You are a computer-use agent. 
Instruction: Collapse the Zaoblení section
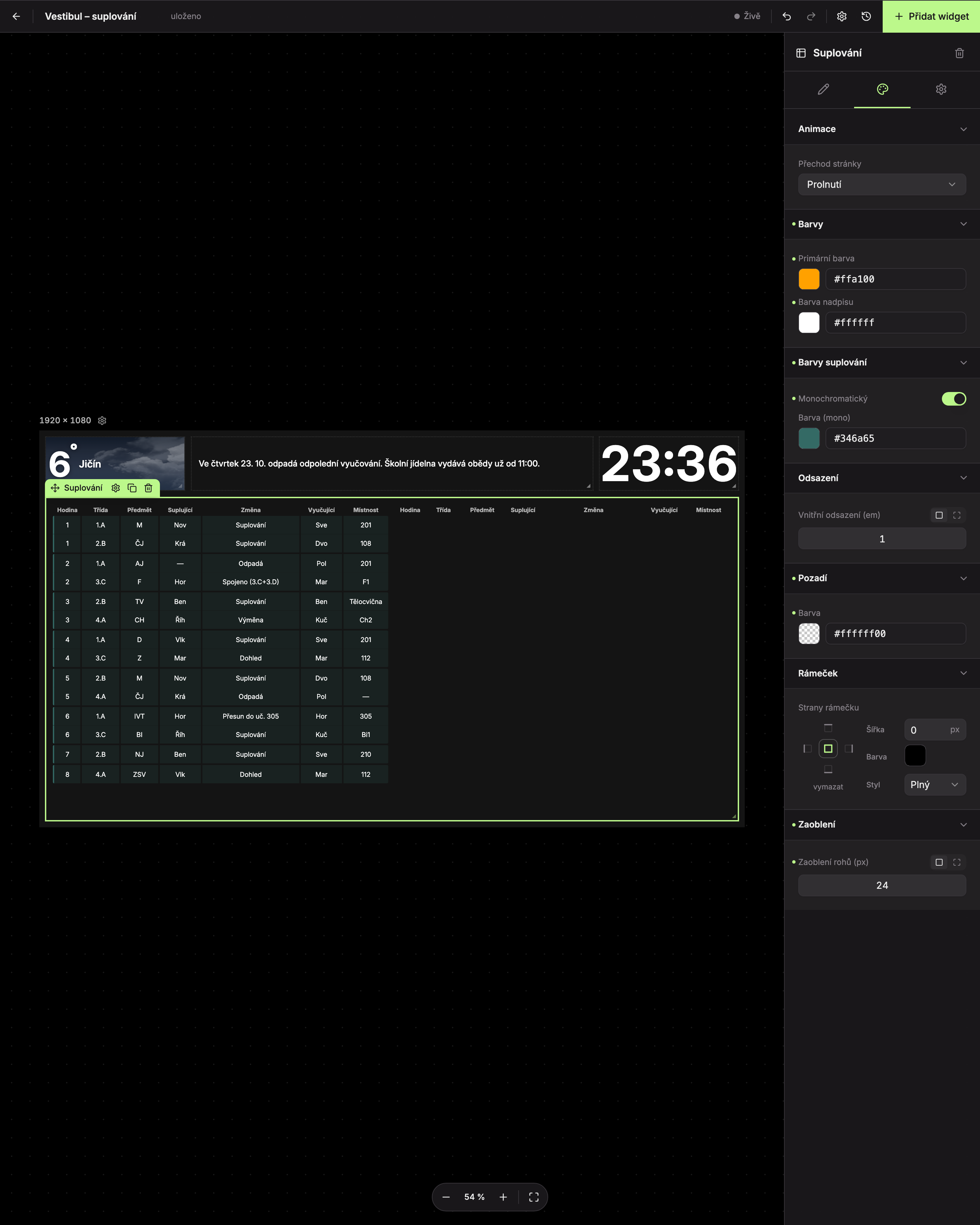point(882,824)
